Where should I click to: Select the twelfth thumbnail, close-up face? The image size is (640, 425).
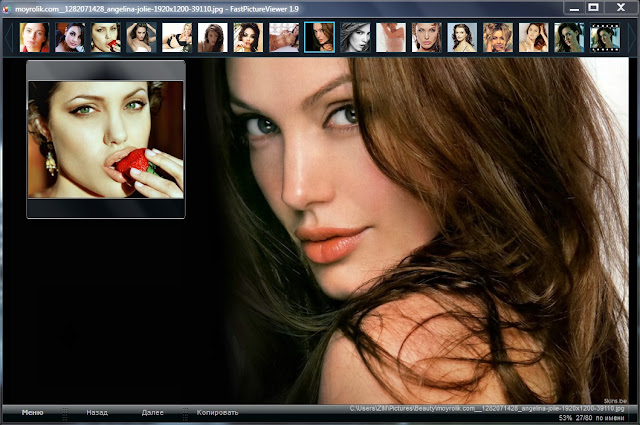point(427,37)
